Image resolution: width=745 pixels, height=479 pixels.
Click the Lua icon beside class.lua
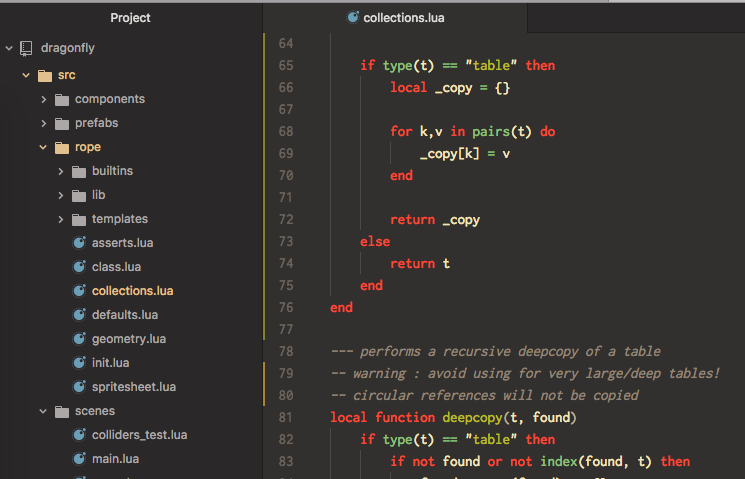click(79, 267)
